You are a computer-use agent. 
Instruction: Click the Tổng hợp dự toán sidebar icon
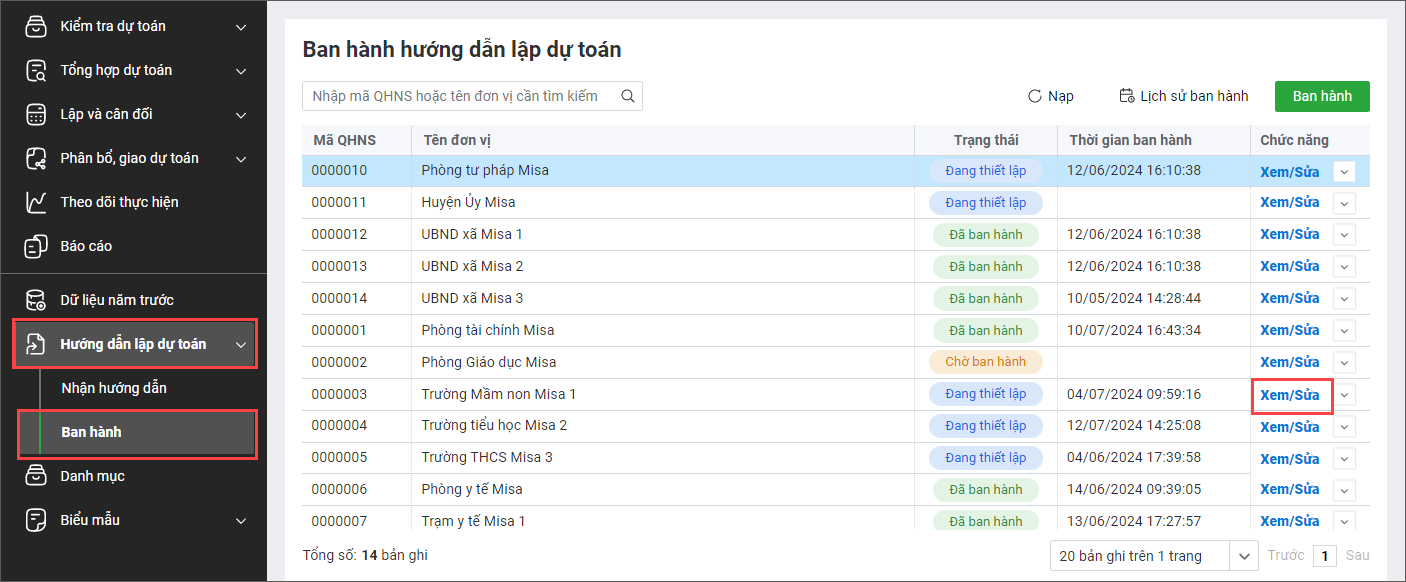coord(36,70)
